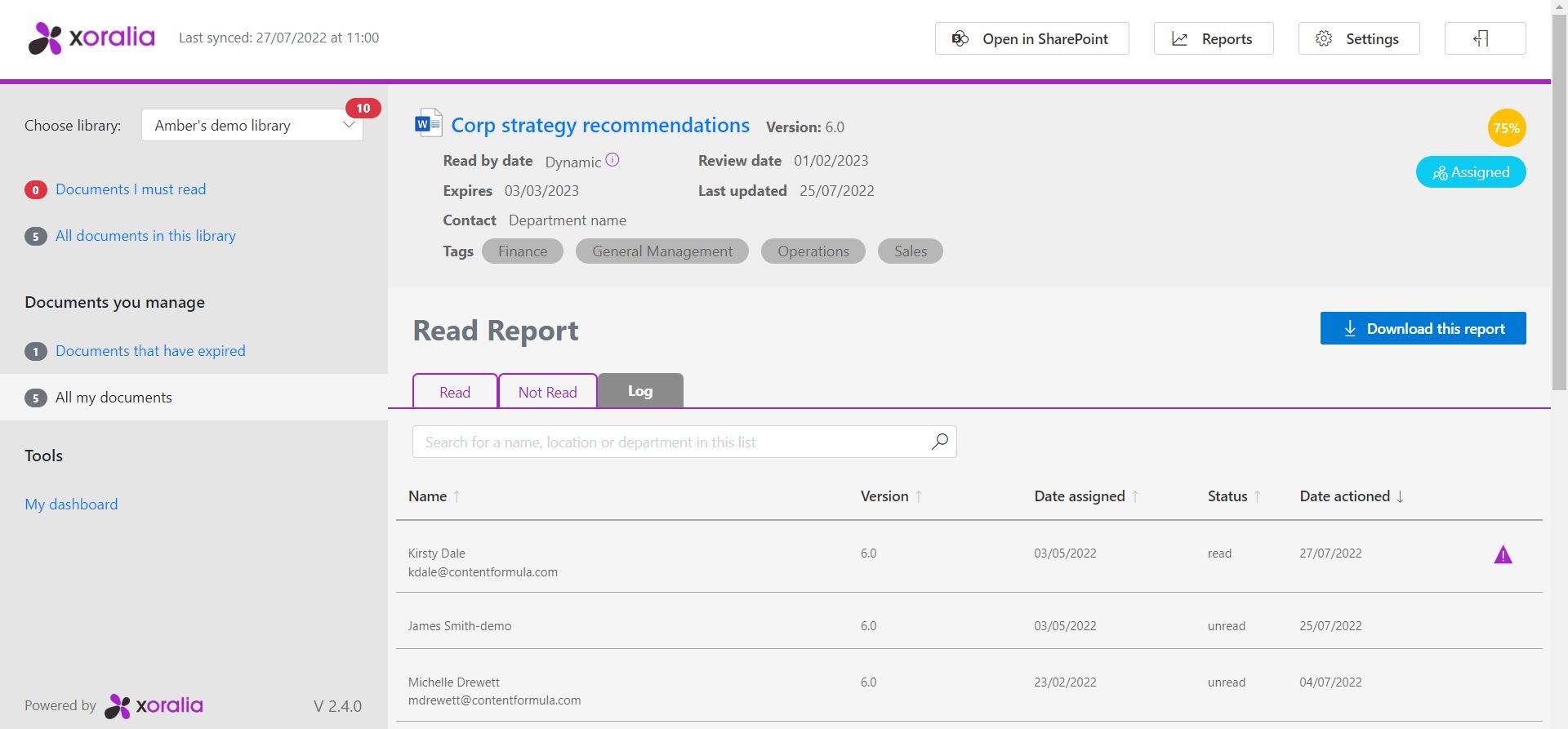Open My dashboard link
The image size is (1568, 729).
pos(71,505)
